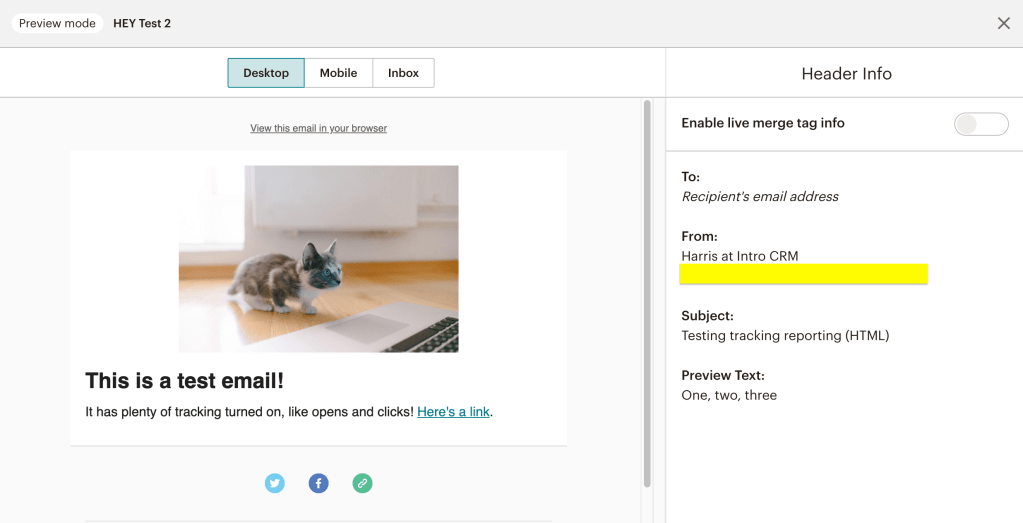Open the Inbox preview tab
The image size is (1023, 523).
click(x=403, y=73)
